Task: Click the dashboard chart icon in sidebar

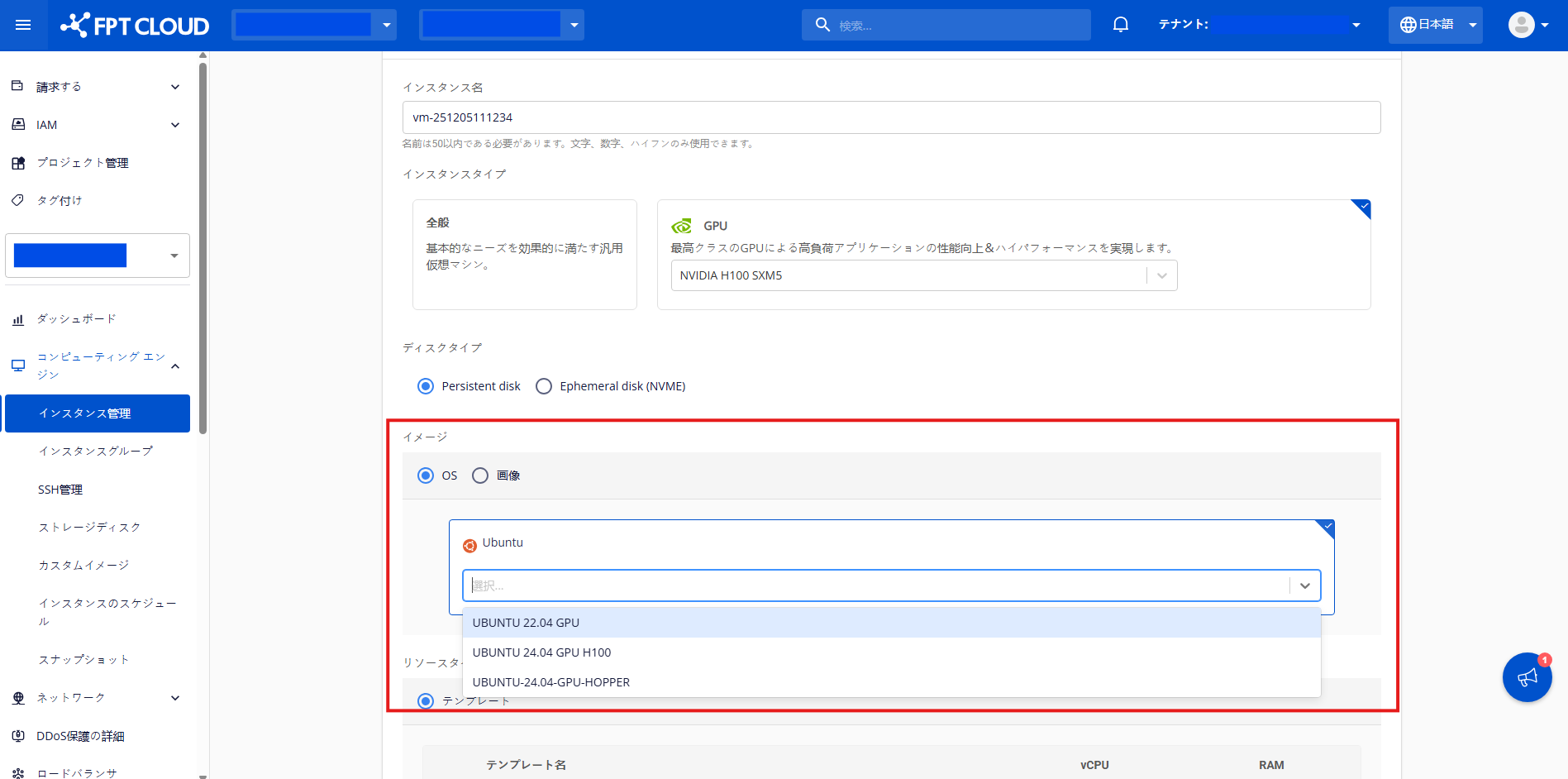Action: [x=18, y=319]
